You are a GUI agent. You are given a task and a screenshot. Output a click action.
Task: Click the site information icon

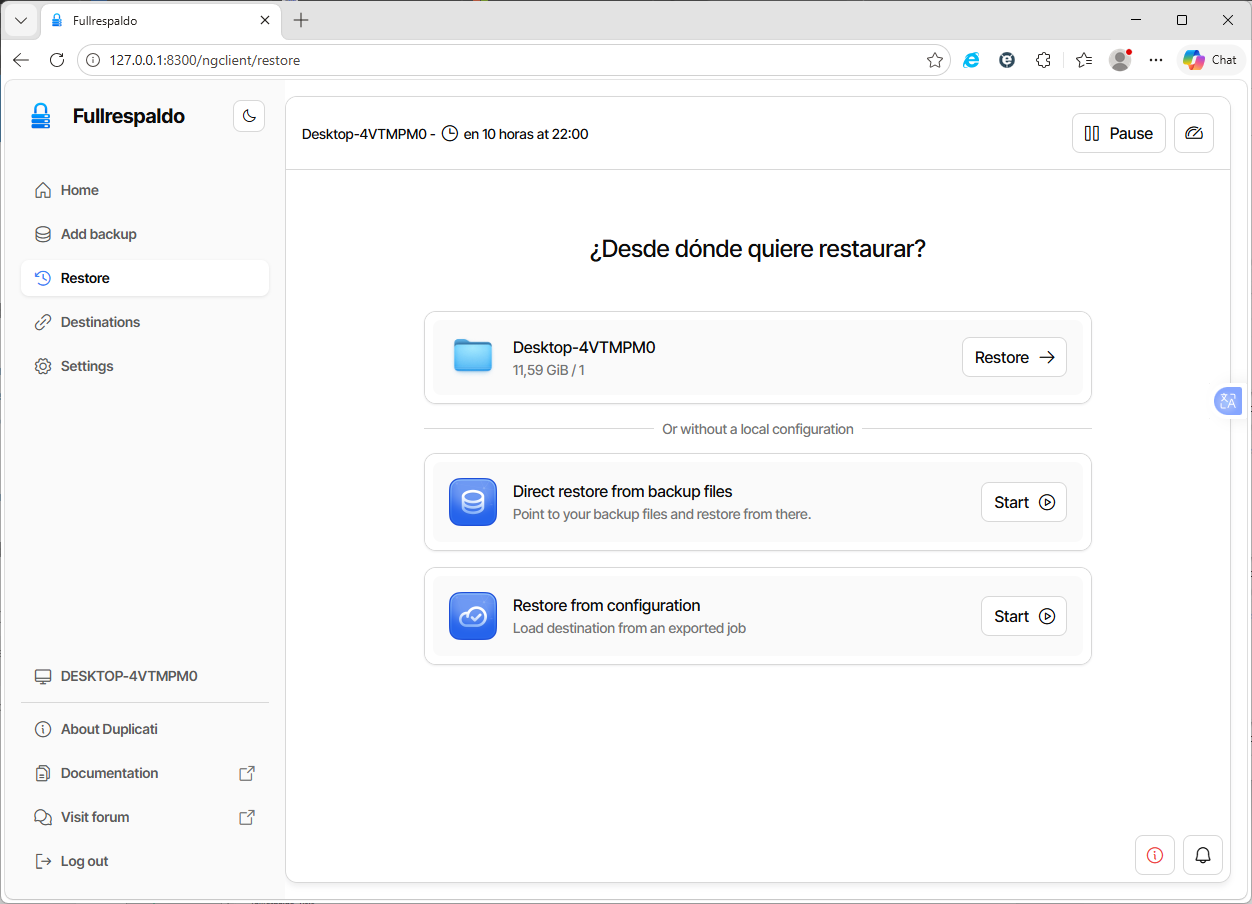(93, 60)
